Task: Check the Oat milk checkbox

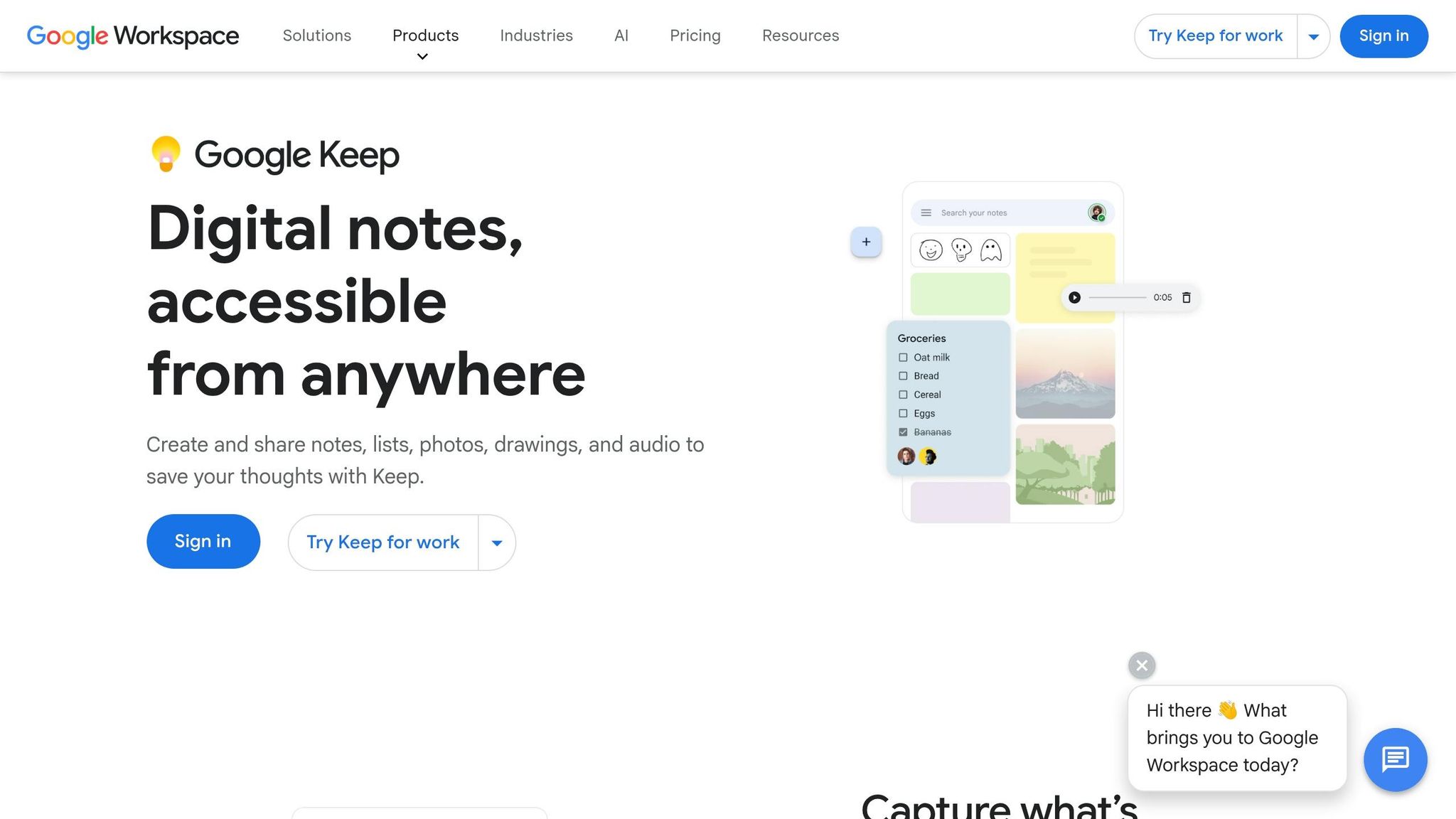Action: coord(903,358)
